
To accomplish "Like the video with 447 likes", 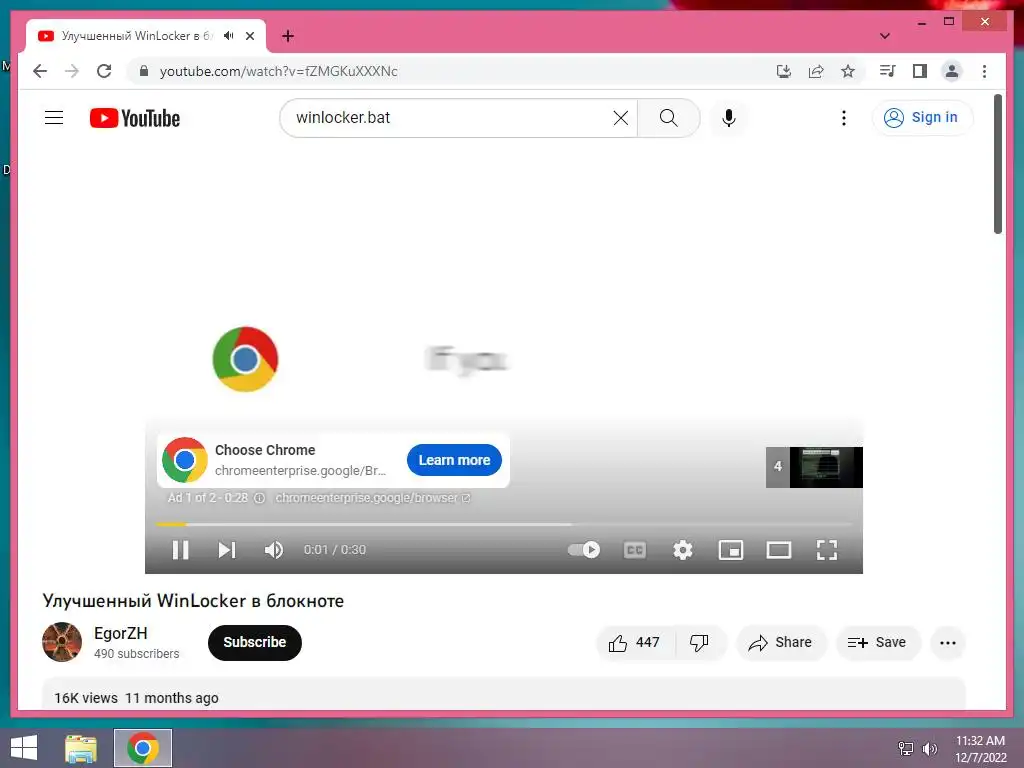I will pos(635,643).
